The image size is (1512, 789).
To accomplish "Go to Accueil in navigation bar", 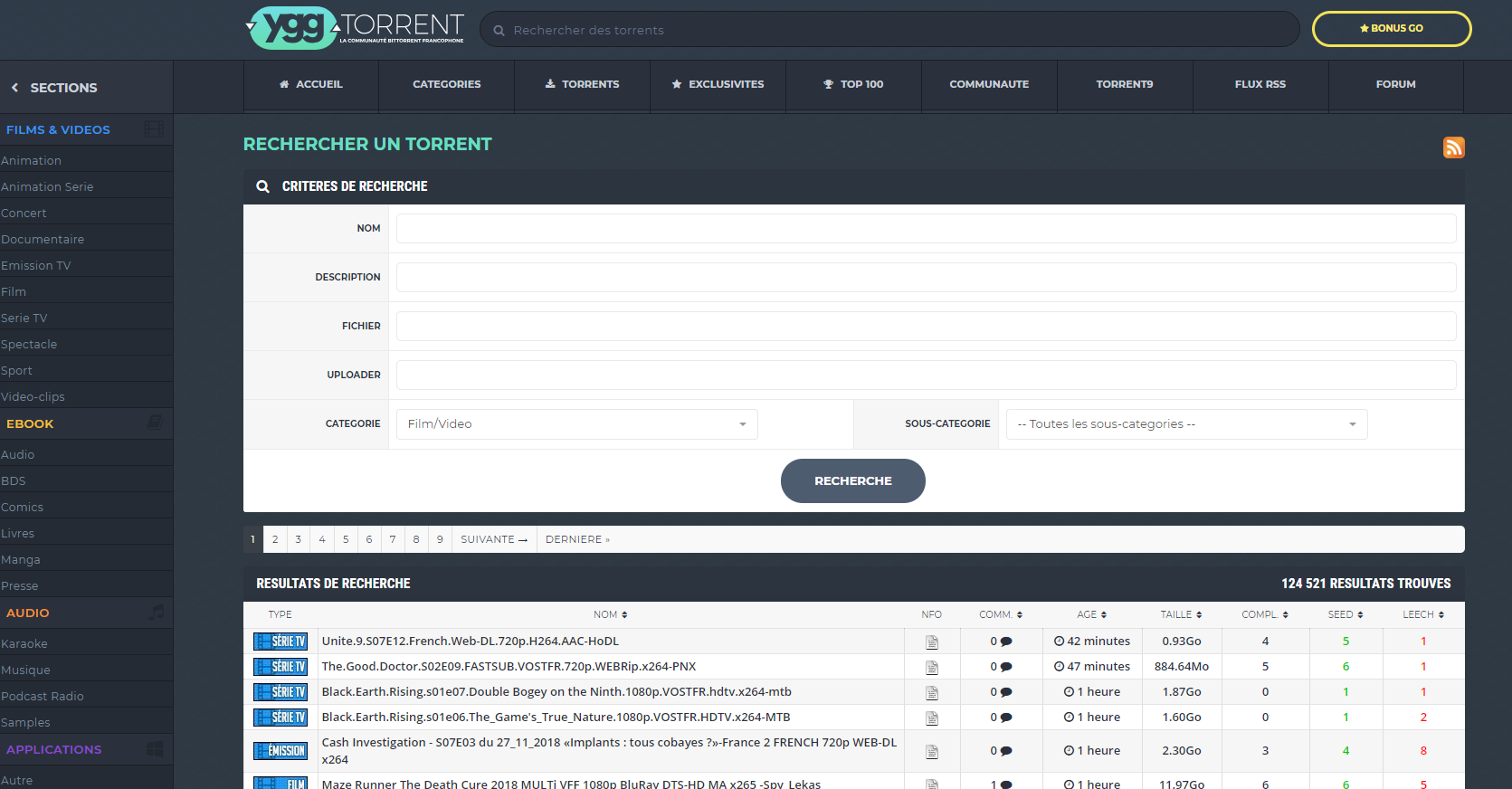I will click(x=311, y=85).
